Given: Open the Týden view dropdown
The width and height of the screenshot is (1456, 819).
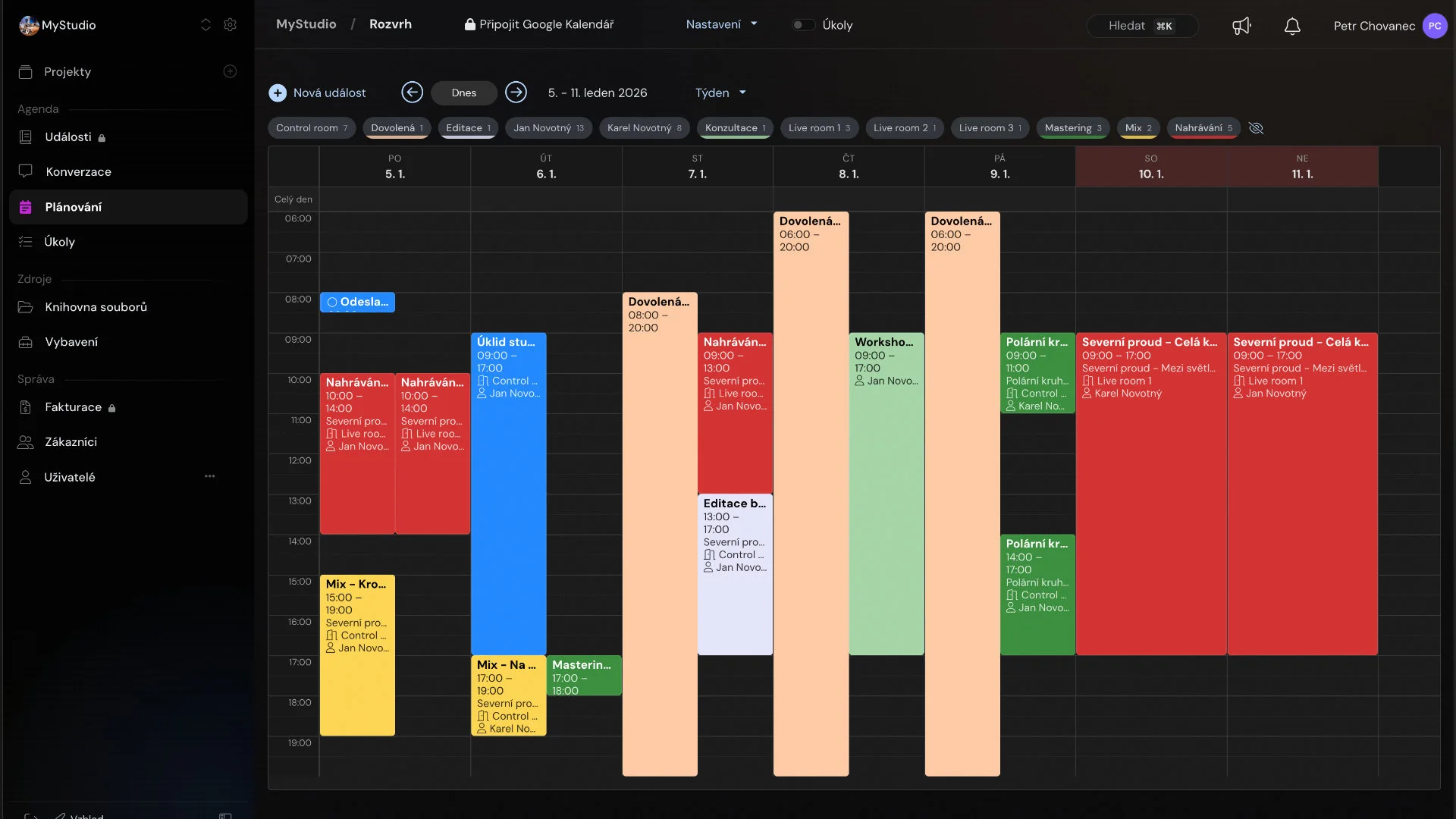Looking at the screenshot, I should click(x=720, y=93).
